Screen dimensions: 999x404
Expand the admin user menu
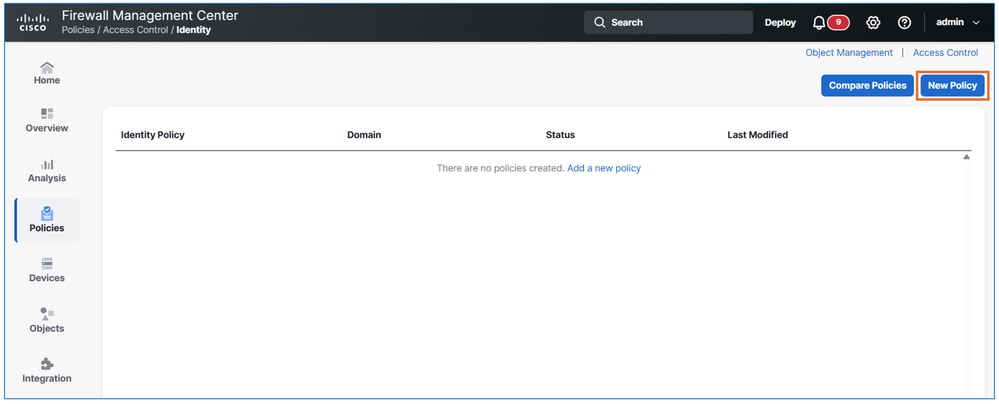958,22
